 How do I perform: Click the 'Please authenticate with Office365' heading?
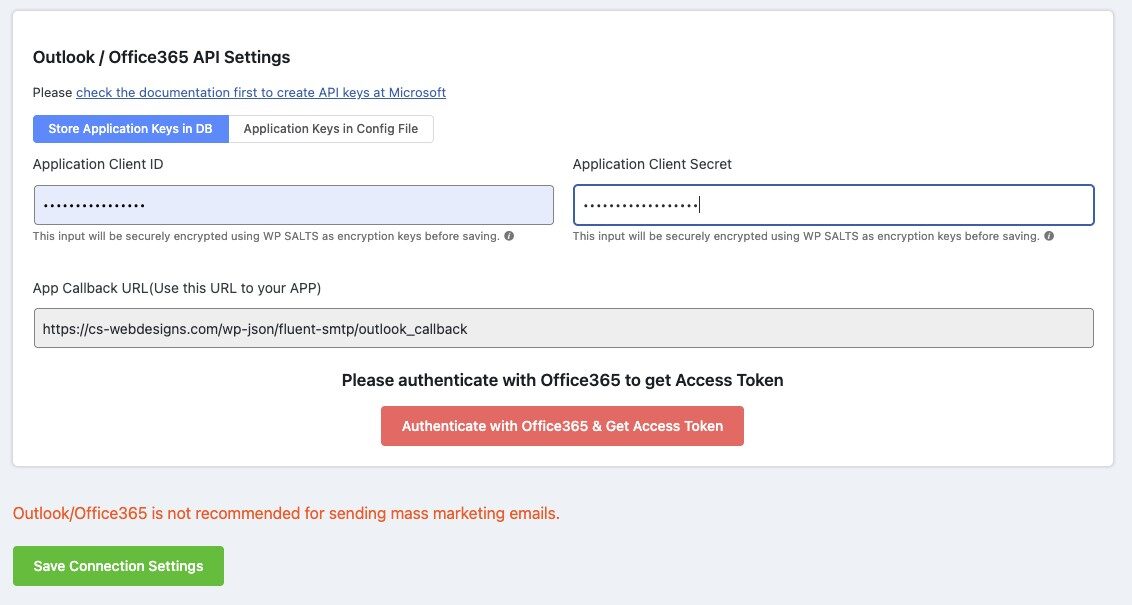(562, 380)
